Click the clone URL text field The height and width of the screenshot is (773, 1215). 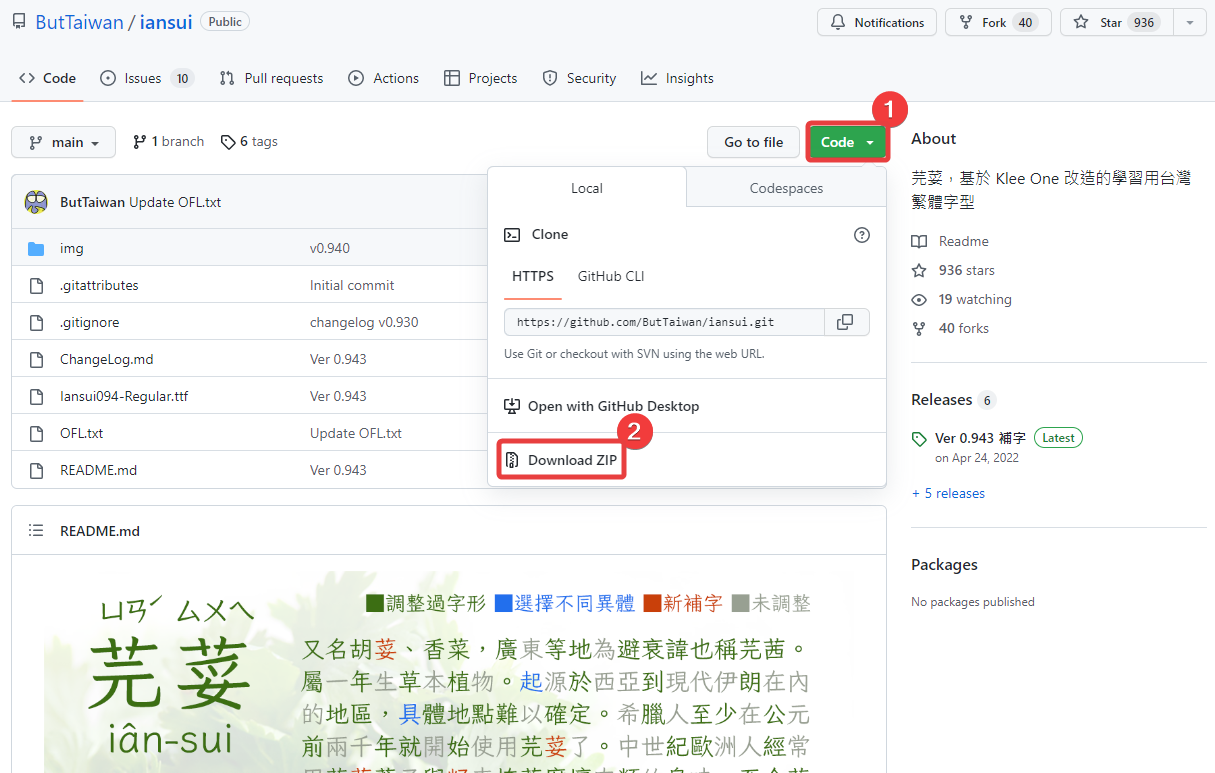(664, 322)
